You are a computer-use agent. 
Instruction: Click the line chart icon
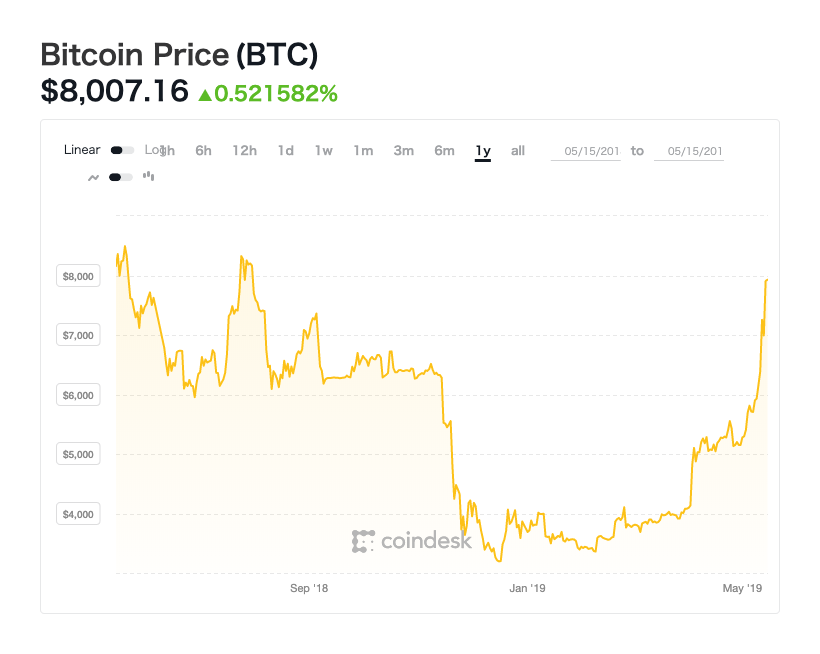(94, 178)
